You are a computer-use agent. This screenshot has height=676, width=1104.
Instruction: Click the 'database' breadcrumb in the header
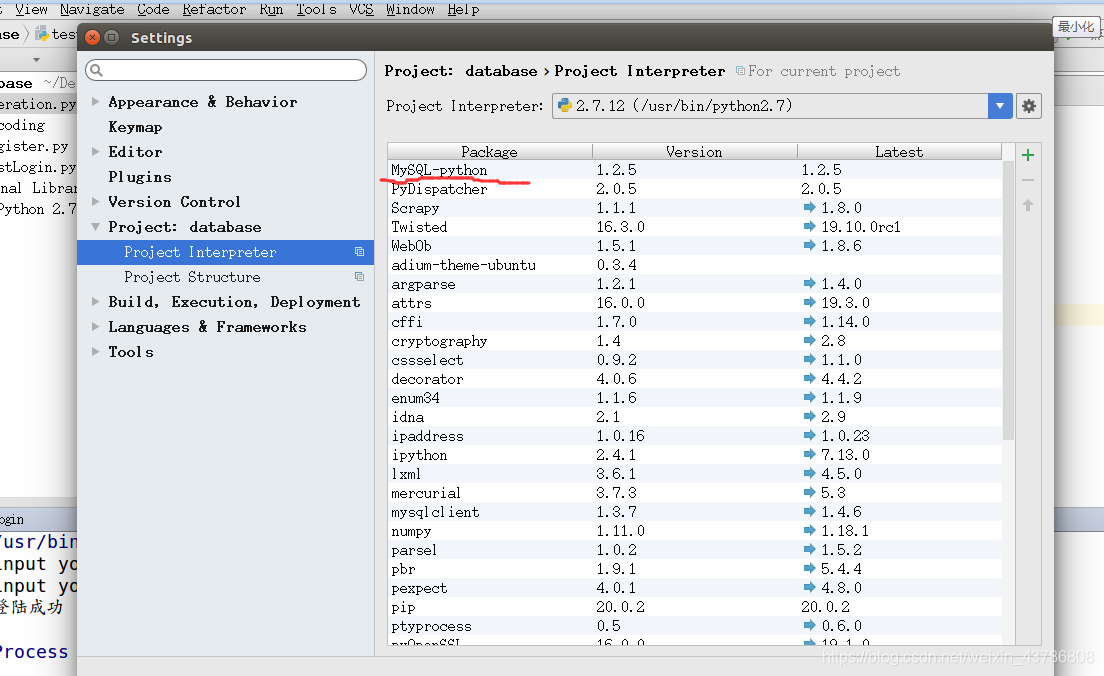coord(501,71)
